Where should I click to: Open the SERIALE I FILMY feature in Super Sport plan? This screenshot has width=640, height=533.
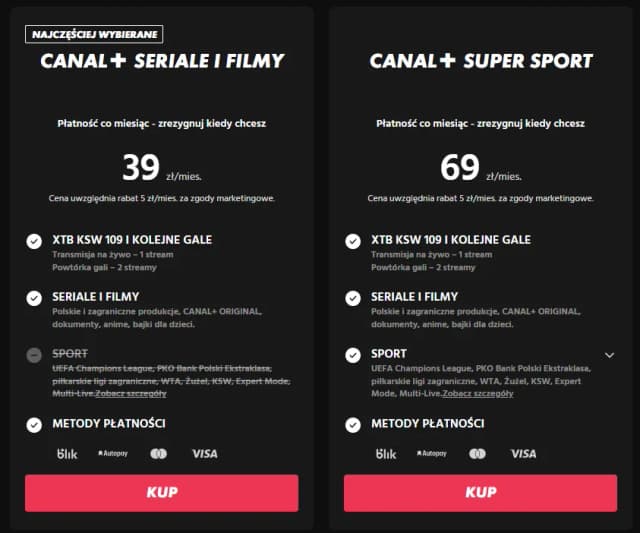(416, 297)
